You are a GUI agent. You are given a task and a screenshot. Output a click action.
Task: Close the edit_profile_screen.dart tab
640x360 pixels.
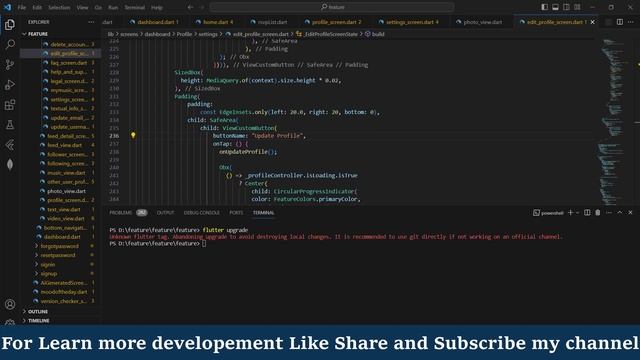(593, 22)
